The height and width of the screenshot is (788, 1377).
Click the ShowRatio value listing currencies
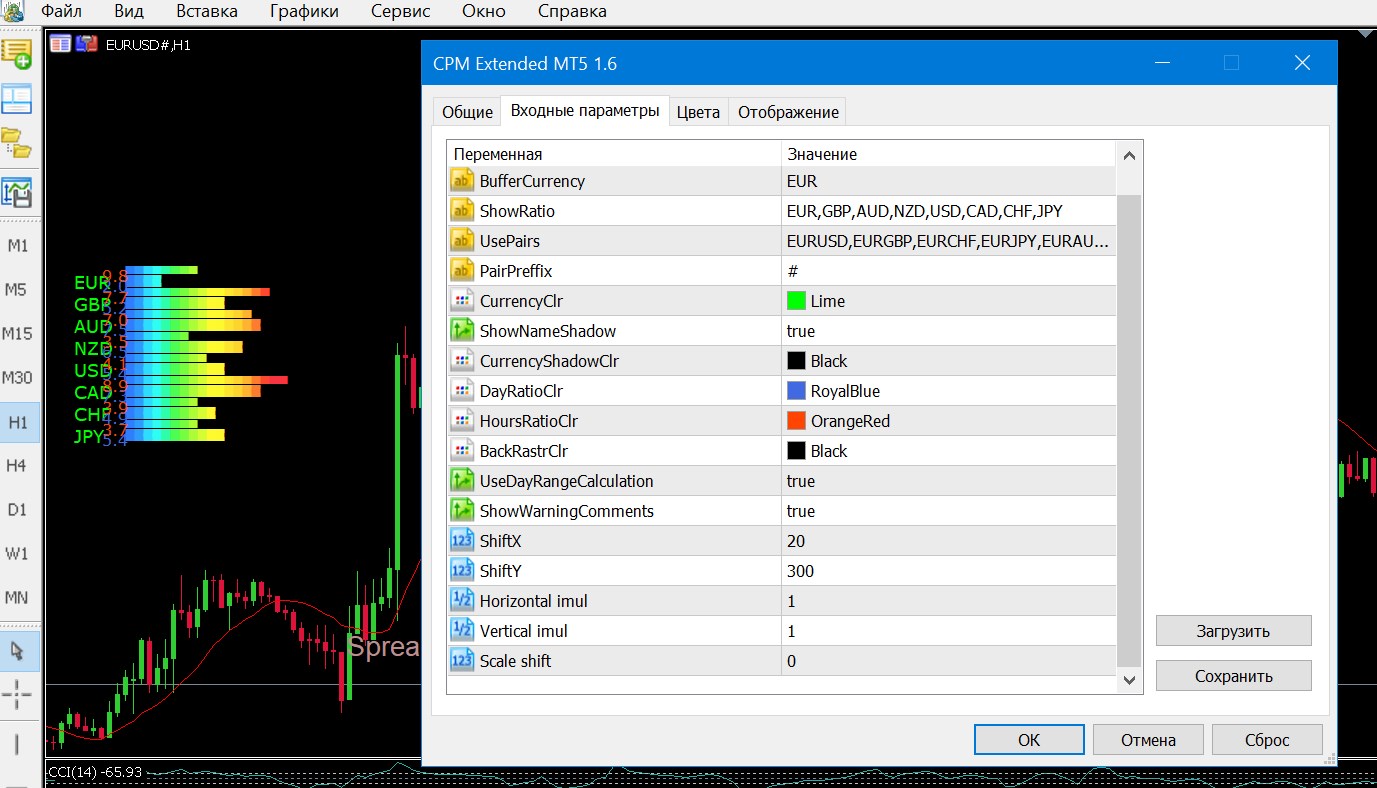click(925, 211)
